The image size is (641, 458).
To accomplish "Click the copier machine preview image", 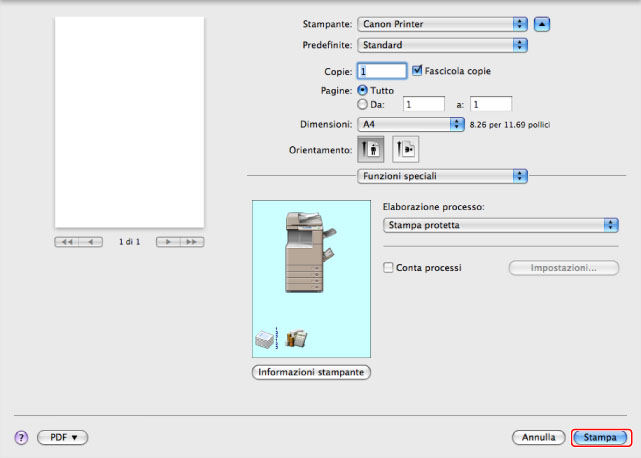I will [305, 251].
